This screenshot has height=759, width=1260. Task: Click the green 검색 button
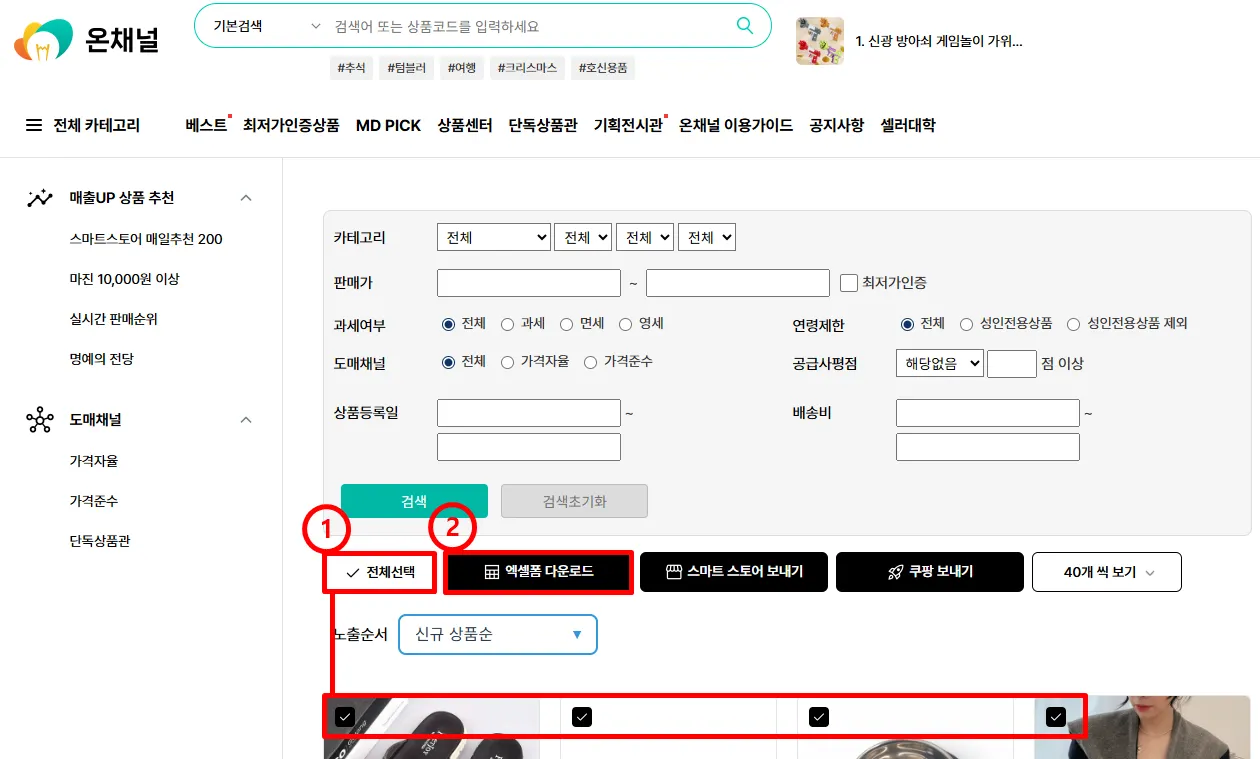[414, 501]
